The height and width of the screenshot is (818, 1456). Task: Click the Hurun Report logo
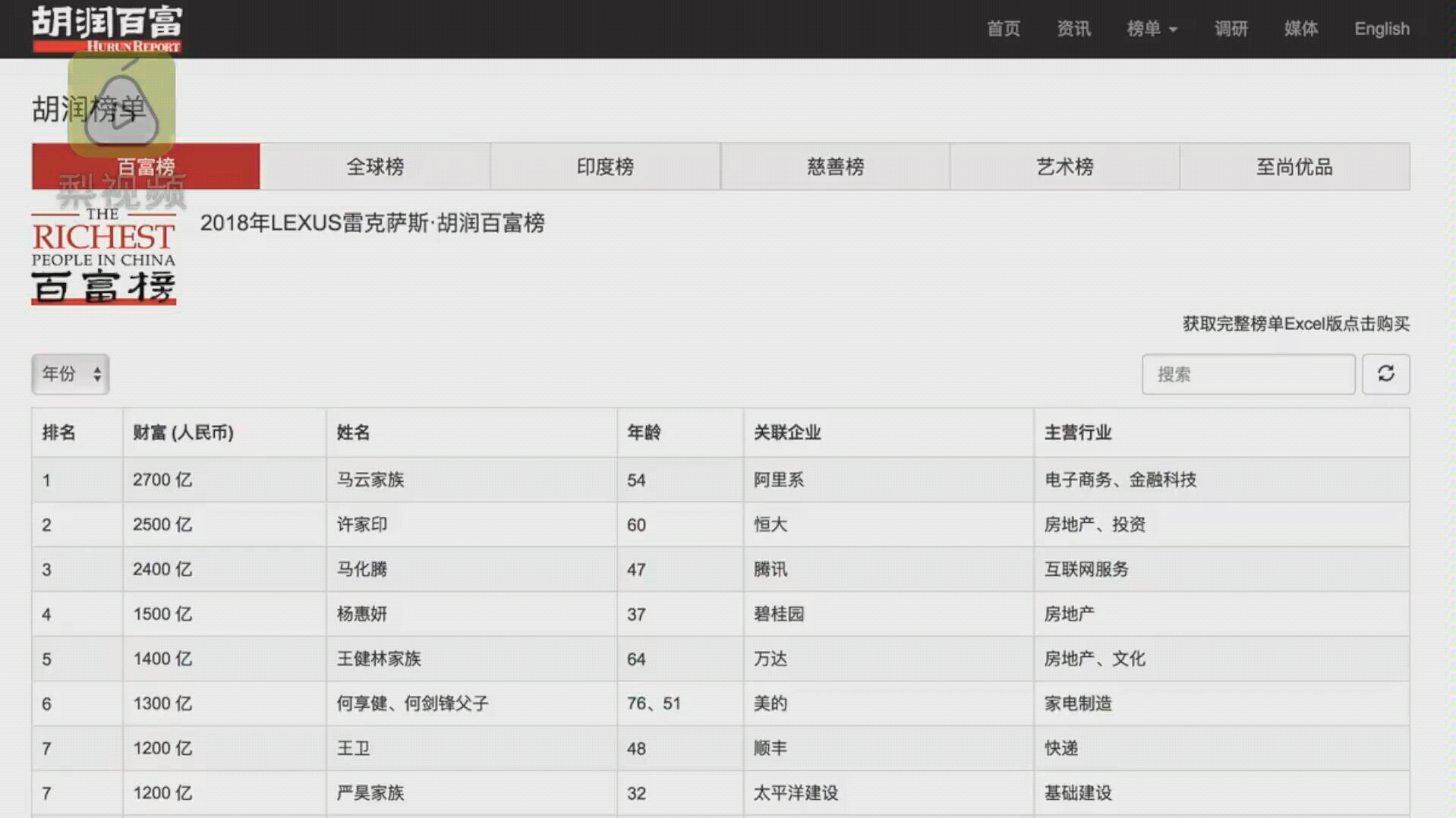point(106,30)
